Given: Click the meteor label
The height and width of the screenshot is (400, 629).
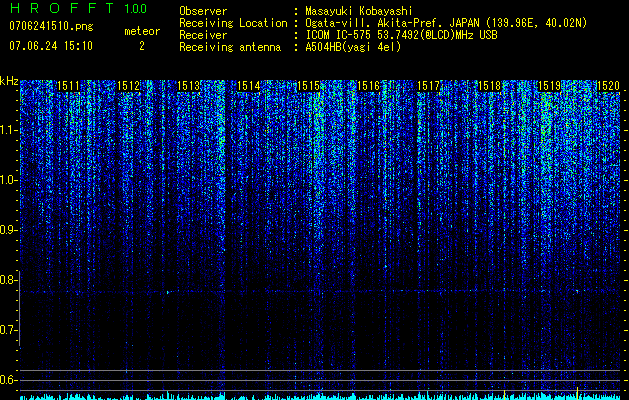Looking at the screenshot, I should tap(142, 31).
